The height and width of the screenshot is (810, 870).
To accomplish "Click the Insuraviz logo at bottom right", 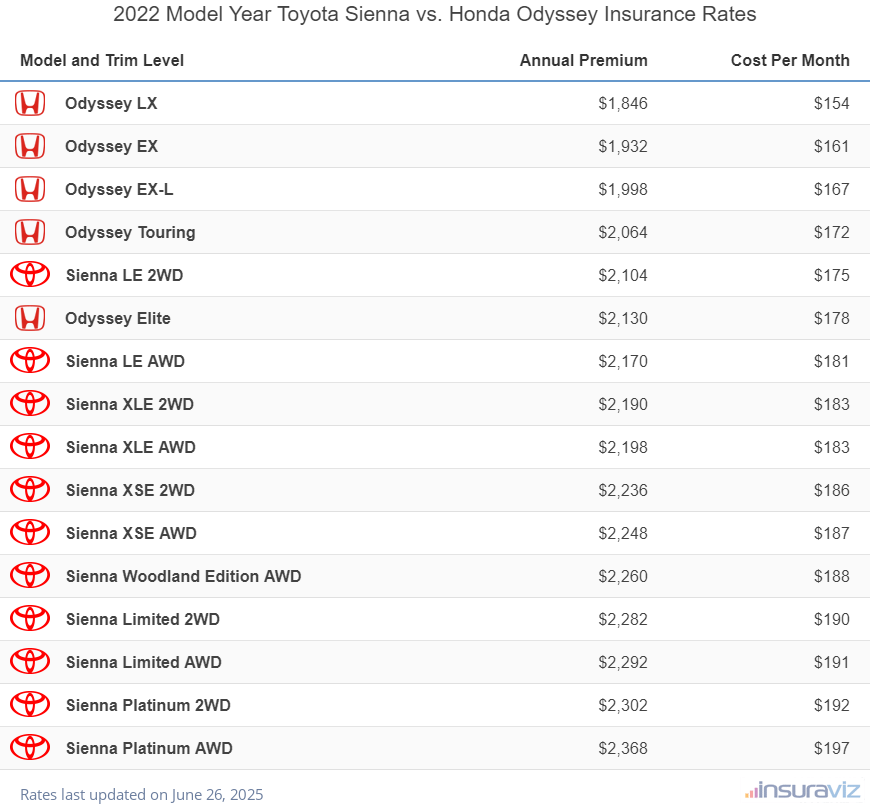I will (802, 790).
